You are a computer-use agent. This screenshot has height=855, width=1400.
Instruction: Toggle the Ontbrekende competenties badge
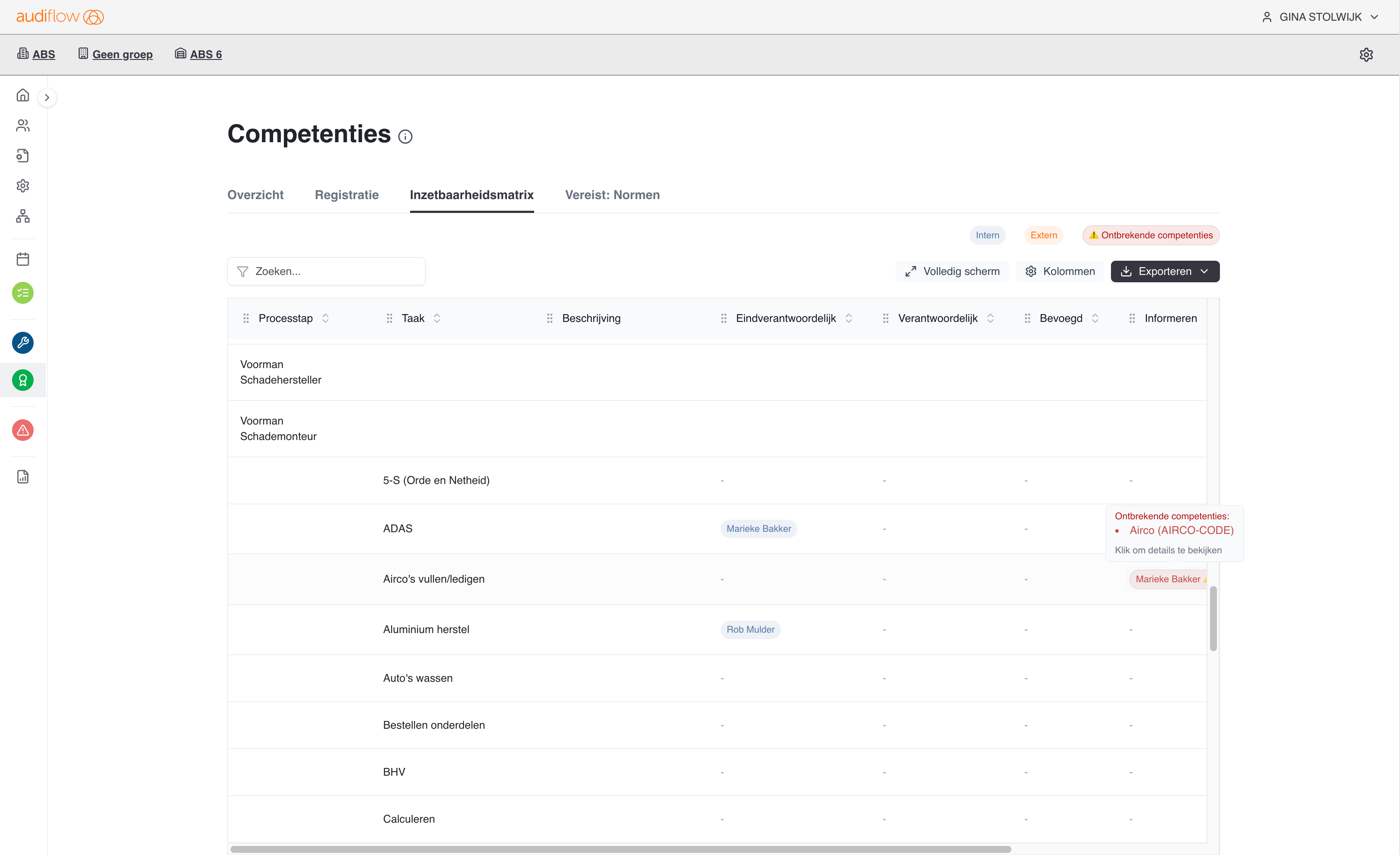[1151, 235]
